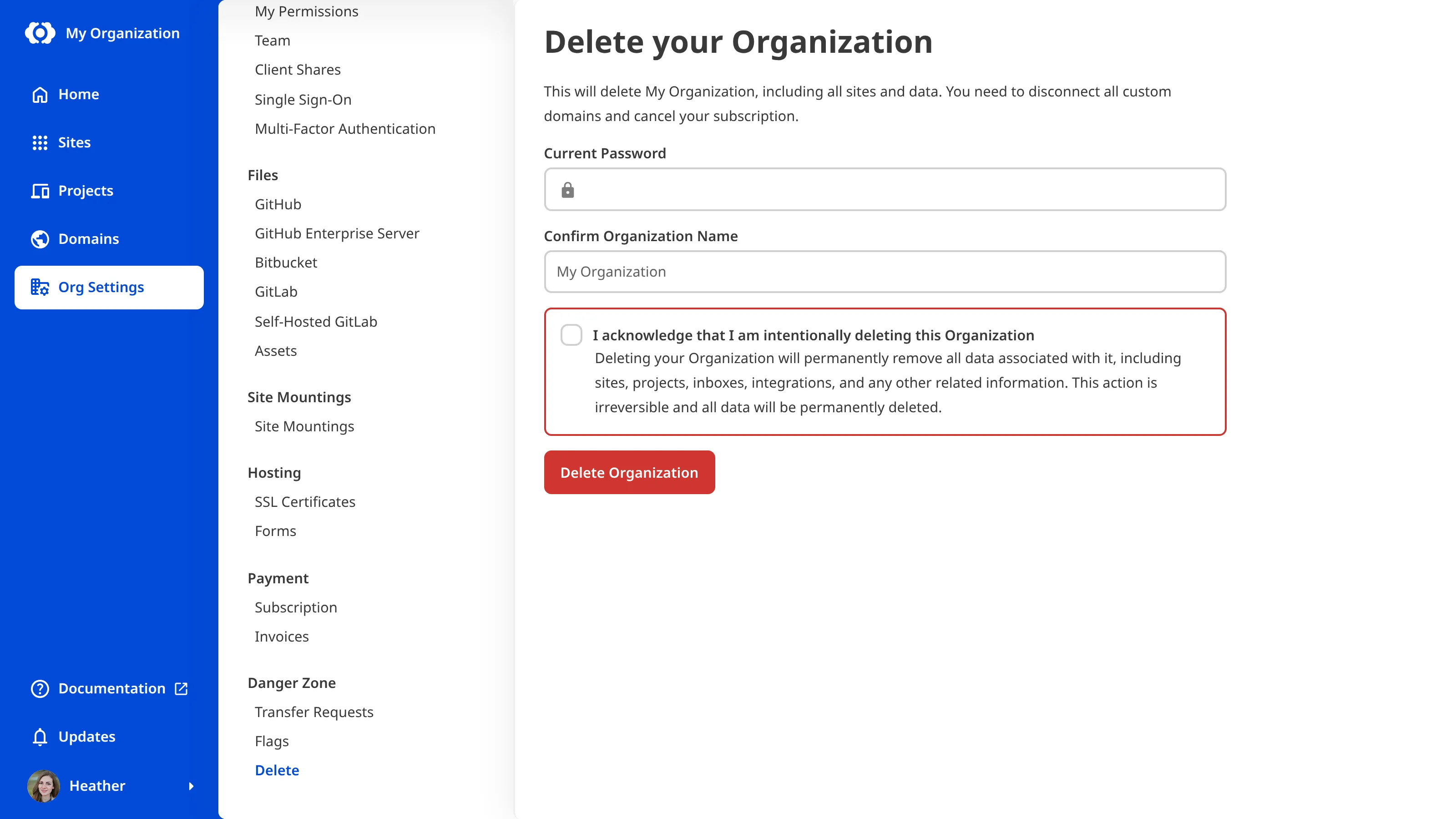
Task: Click the Site Mountings section heading
Action: pyautogui.click(x=299, y=397)
